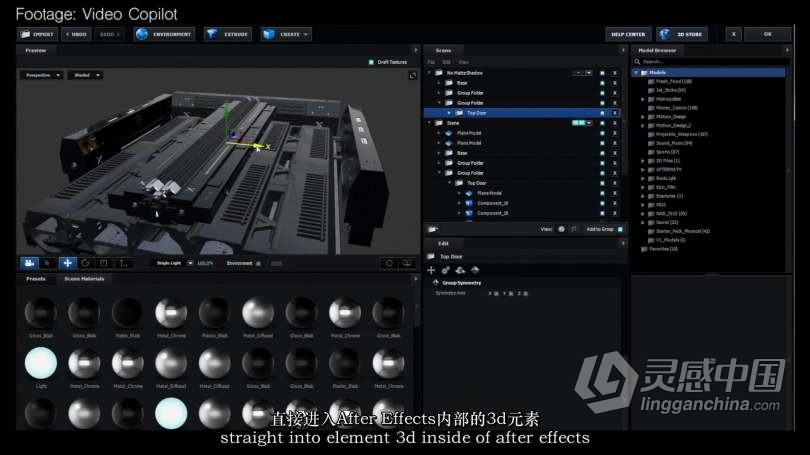Image resolution: width=810 pixels, height=455 pixels.
Task: Click the Edit panel second link icon
Action: (446, 270)
